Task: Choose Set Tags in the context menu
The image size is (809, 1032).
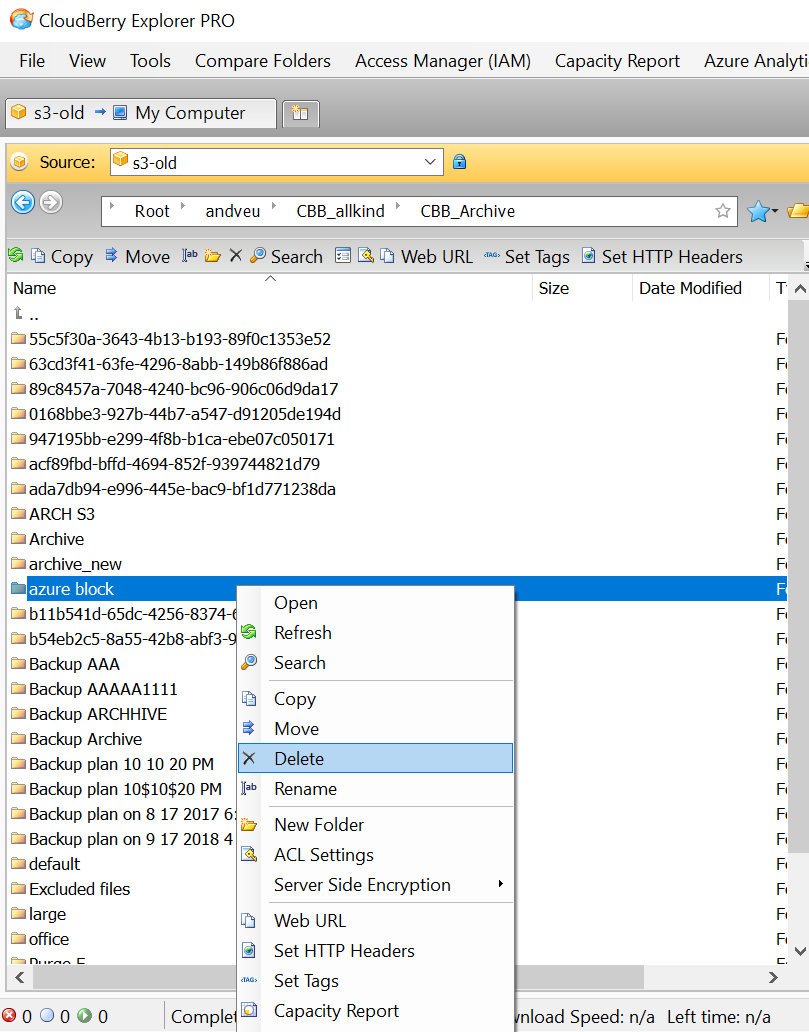Action: [x=375, y=981]
